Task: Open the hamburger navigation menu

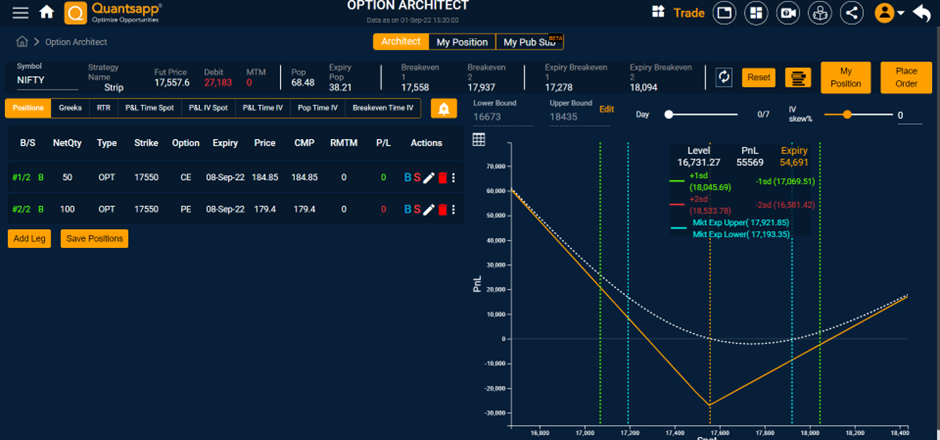Action: coord(20,13)
